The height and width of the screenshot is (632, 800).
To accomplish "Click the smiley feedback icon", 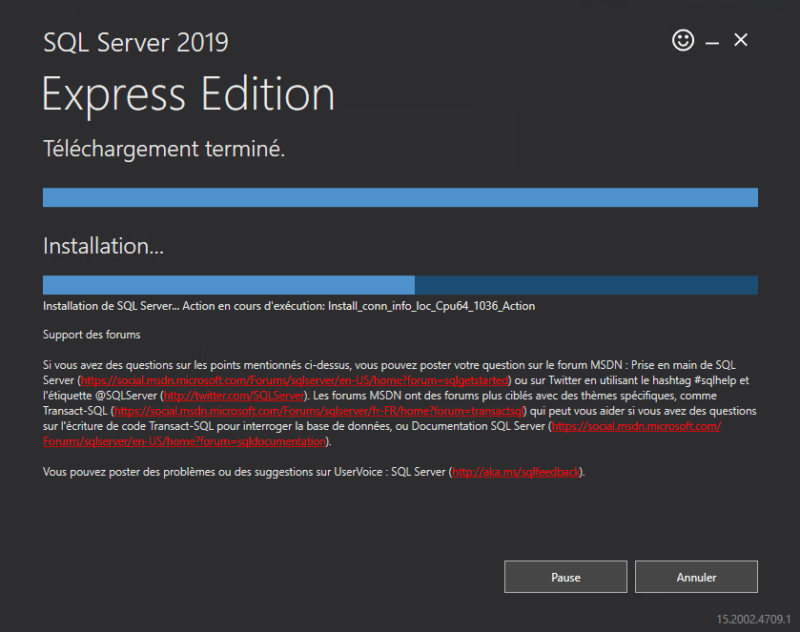I will click(683, 40).
